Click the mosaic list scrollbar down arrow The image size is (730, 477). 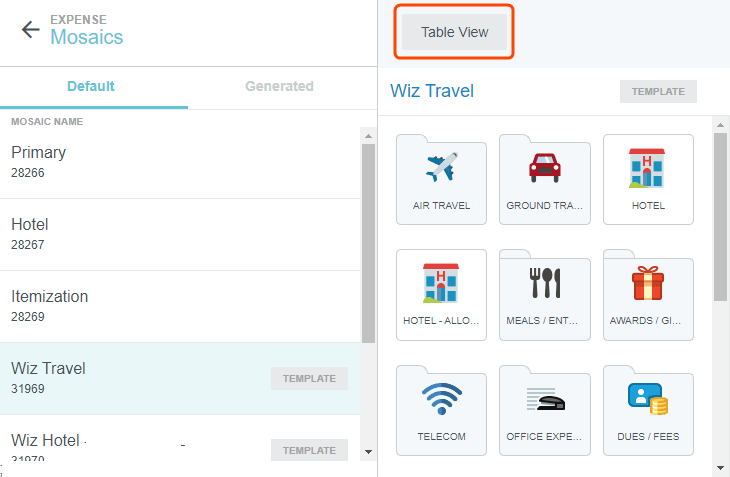pos(368,451)
